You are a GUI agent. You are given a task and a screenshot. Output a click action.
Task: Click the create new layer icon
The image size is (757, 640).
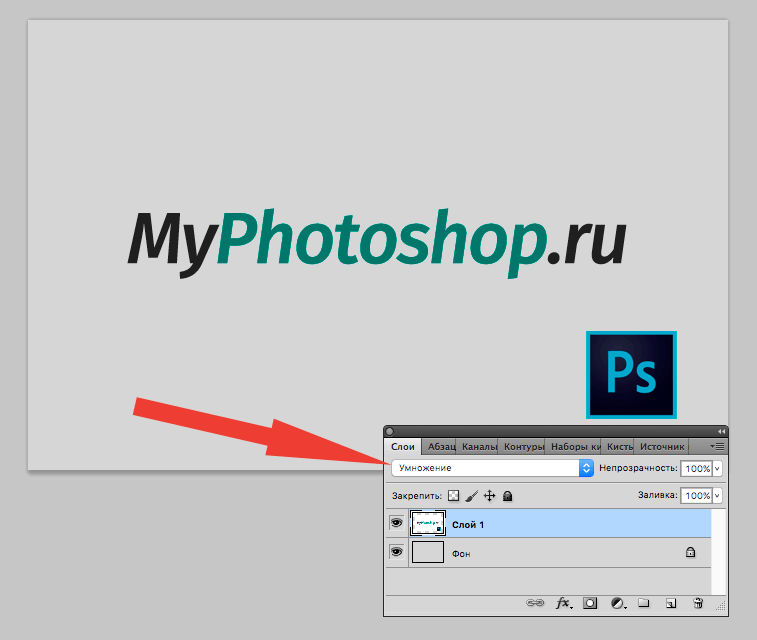[672, 603]
